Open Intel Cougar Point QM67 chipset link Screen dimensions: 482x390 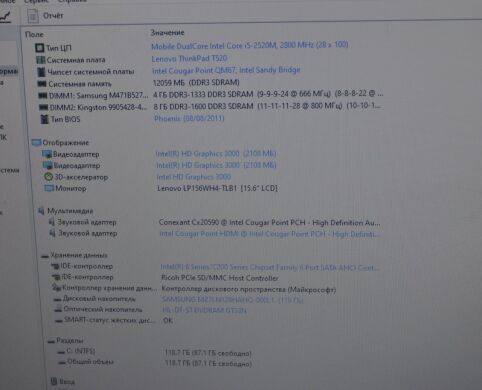pyautogui.click(x=226, y=70)
